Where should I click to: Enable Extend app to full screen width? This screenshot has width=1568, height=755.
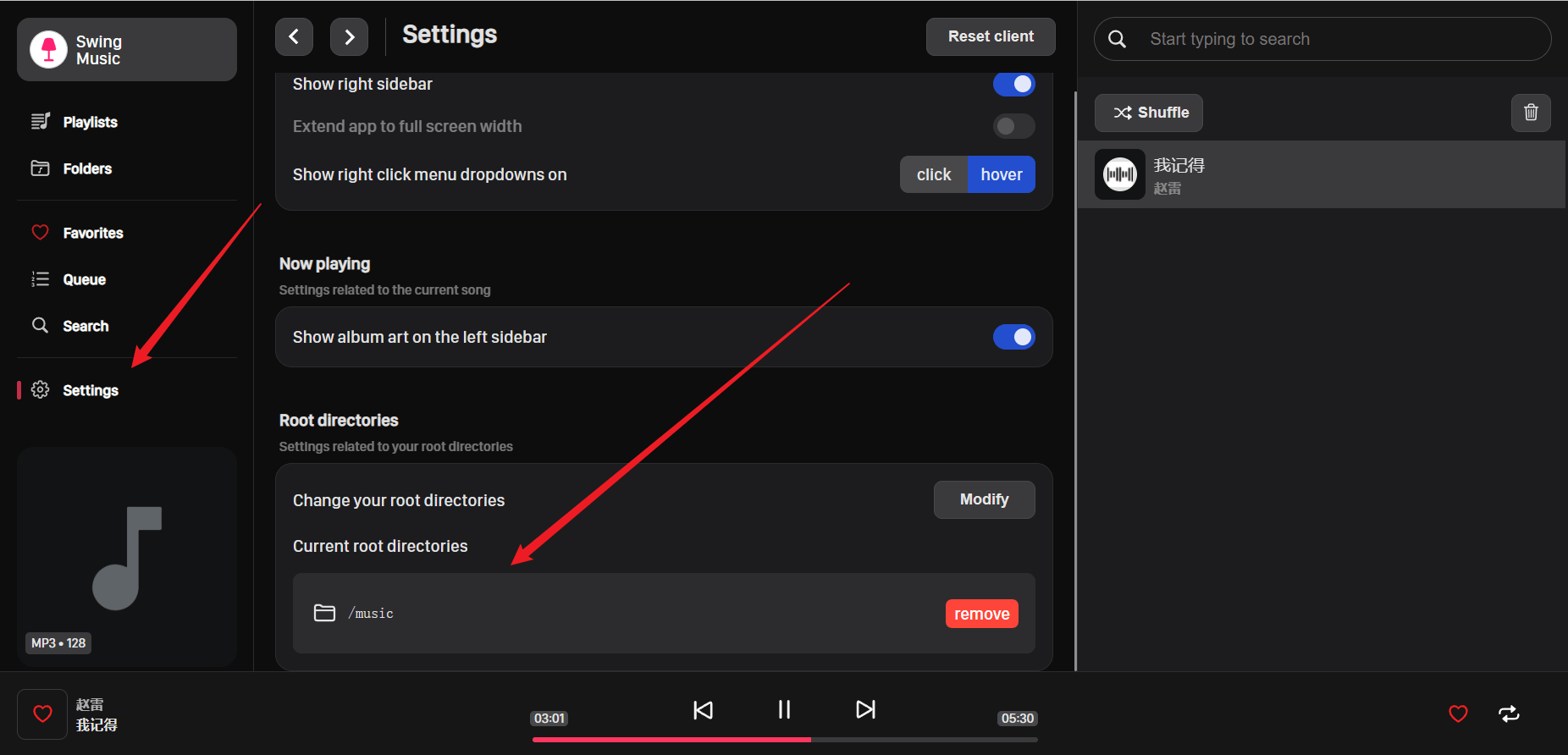tap(1013, 126)
